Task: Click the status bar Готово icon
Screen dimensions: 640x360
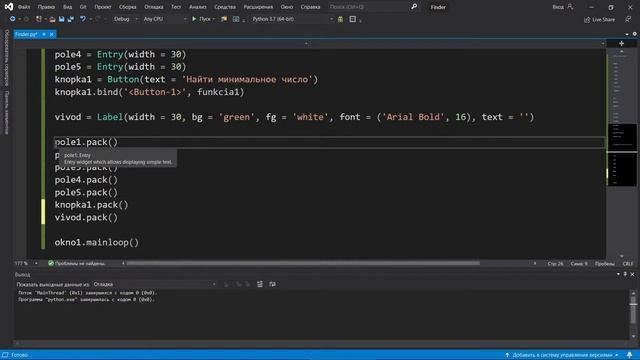Action: point(5,355)
